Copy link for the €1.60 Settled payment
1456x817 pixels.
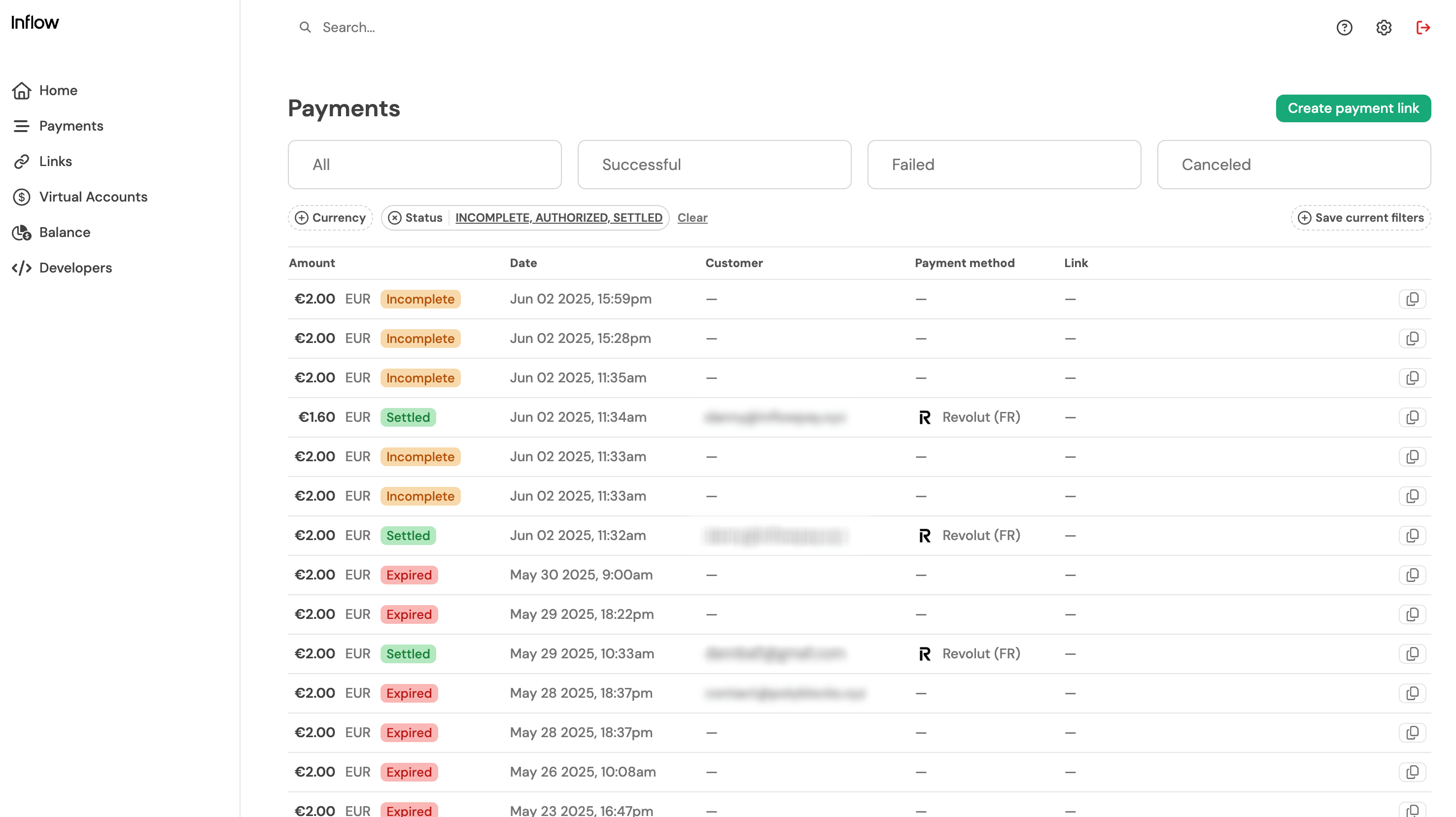1412,417
